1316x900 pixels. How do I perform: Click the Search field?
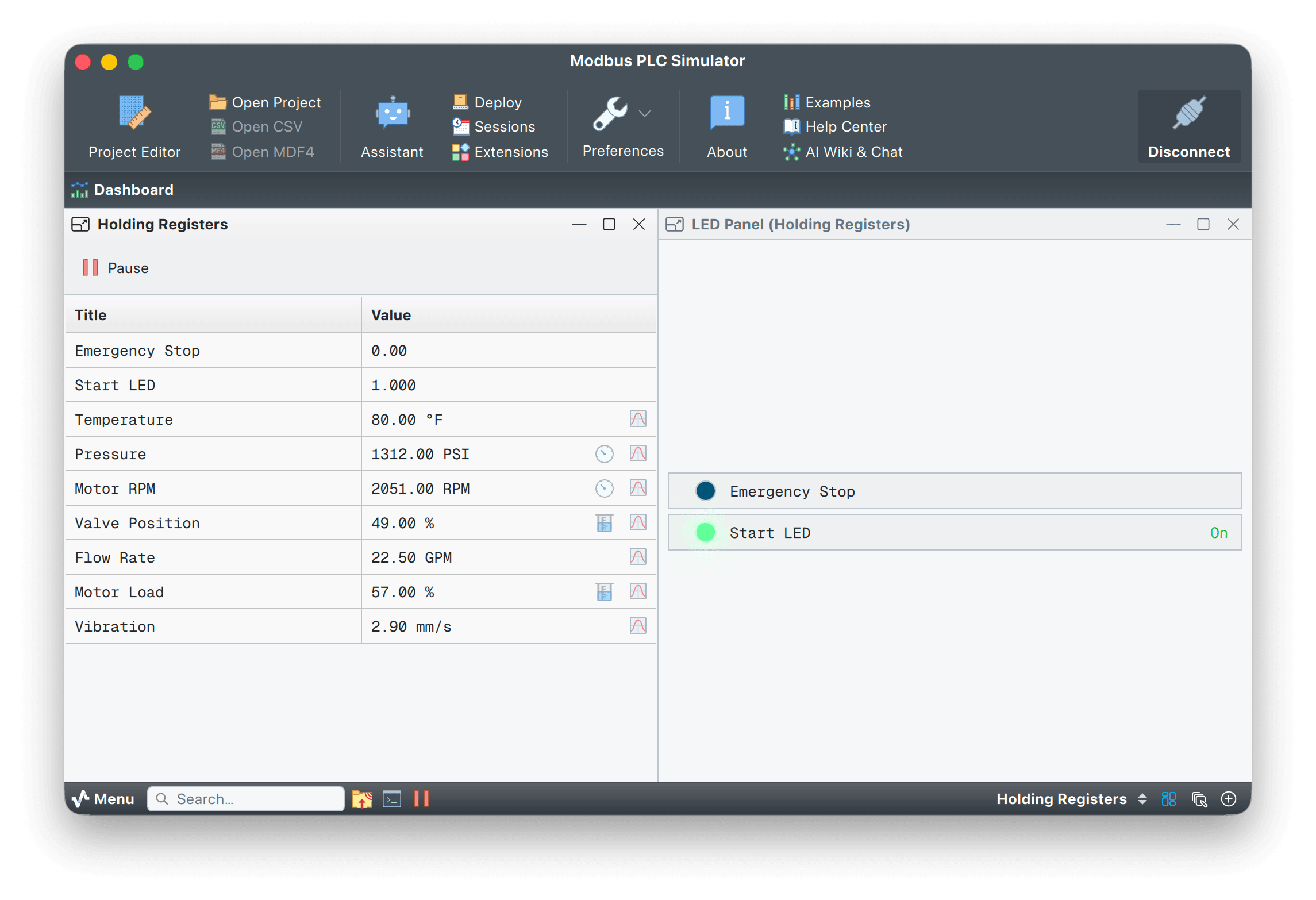[246, 799]
